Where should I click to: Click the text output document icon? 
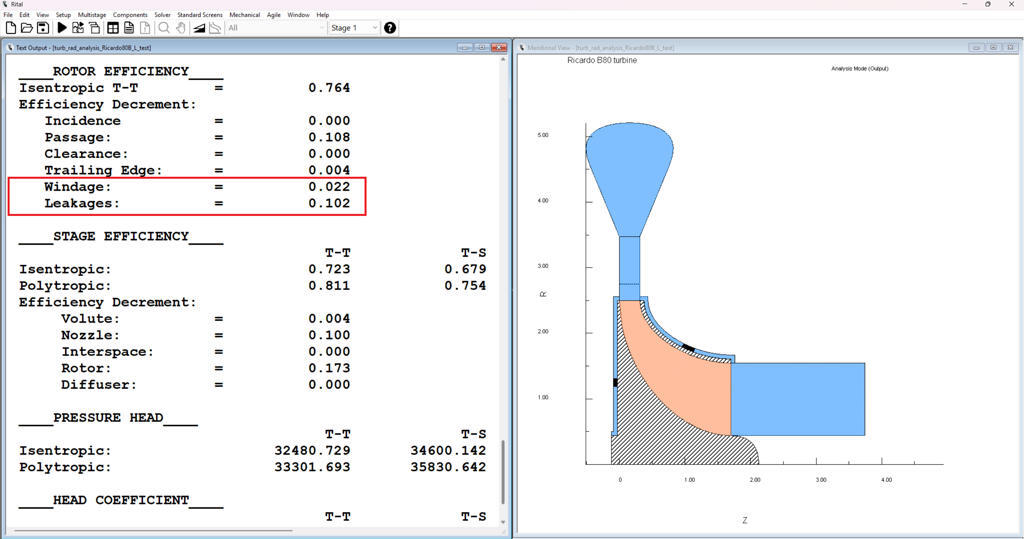point(129,28)
